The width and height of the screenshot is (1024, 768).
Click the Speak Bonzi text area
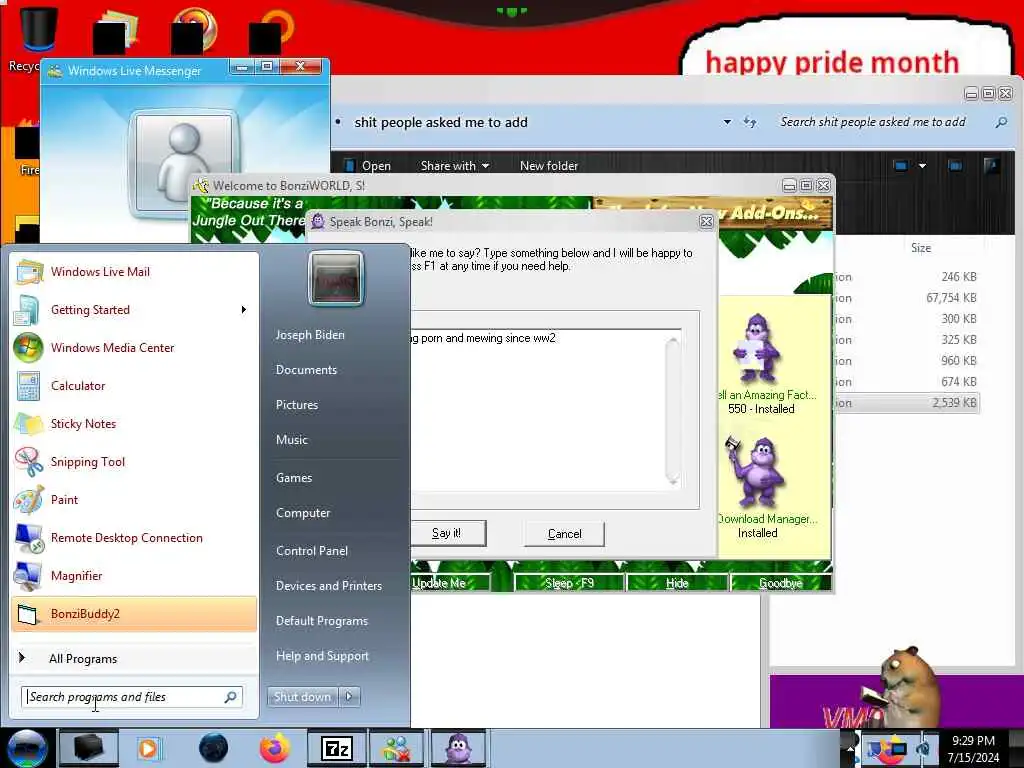click(x=539, y=410)
